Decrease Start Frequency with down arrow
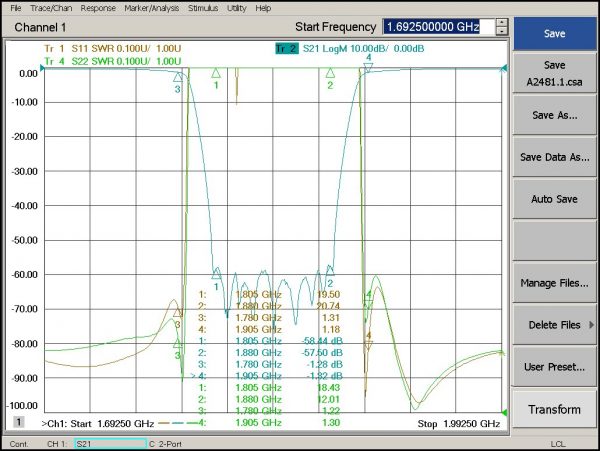Screen dimensions: 600x451 pyautogui.click(x=502, y=31)
